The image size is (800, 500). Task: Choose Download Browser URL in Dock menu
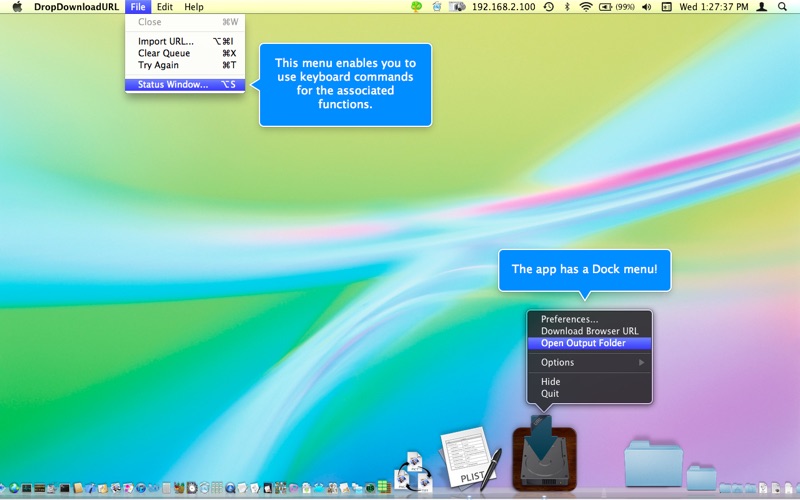tap(589, 331)
